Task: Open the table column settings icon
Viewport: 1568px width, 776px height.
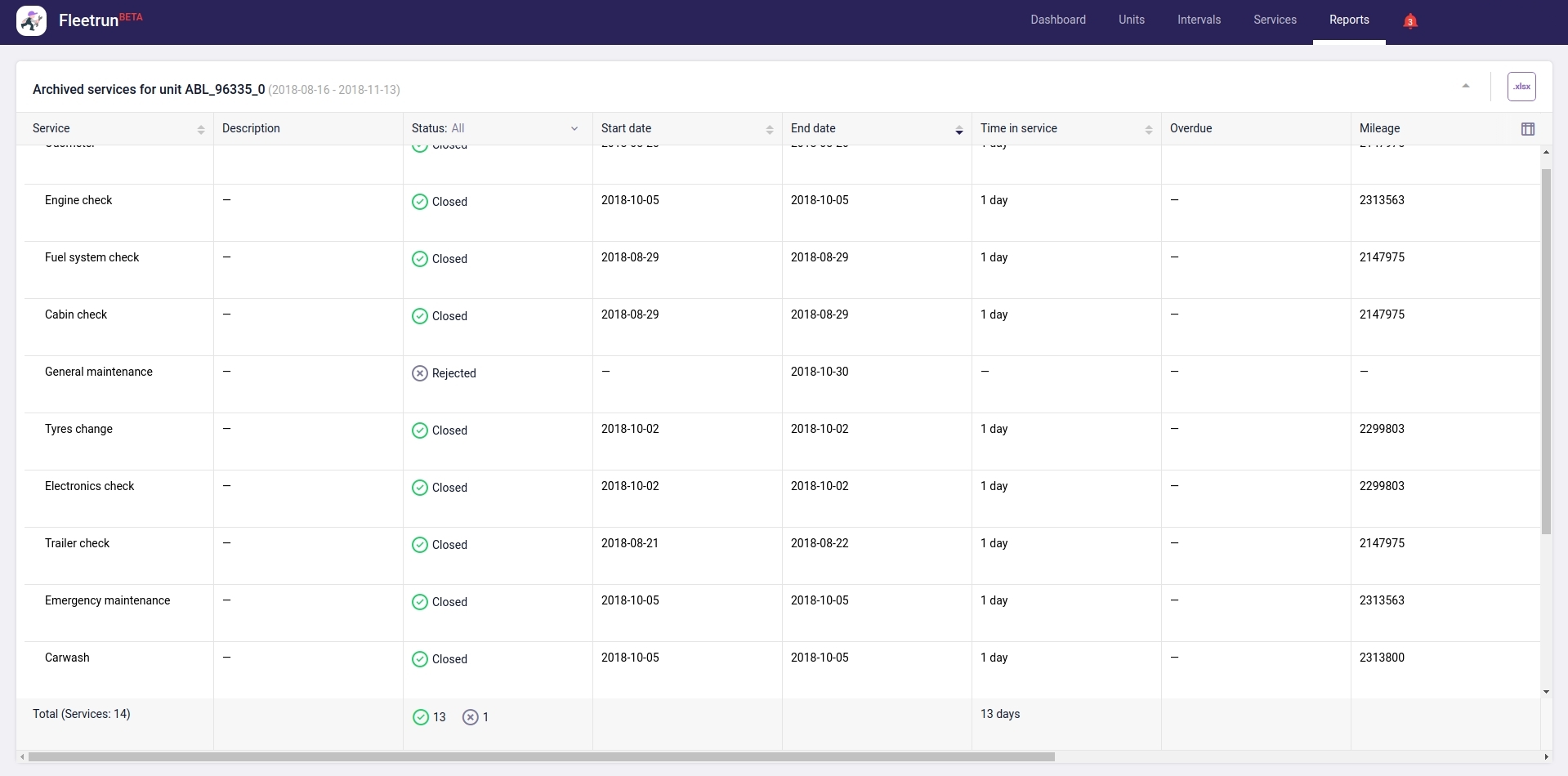Action: point(1527,129)
